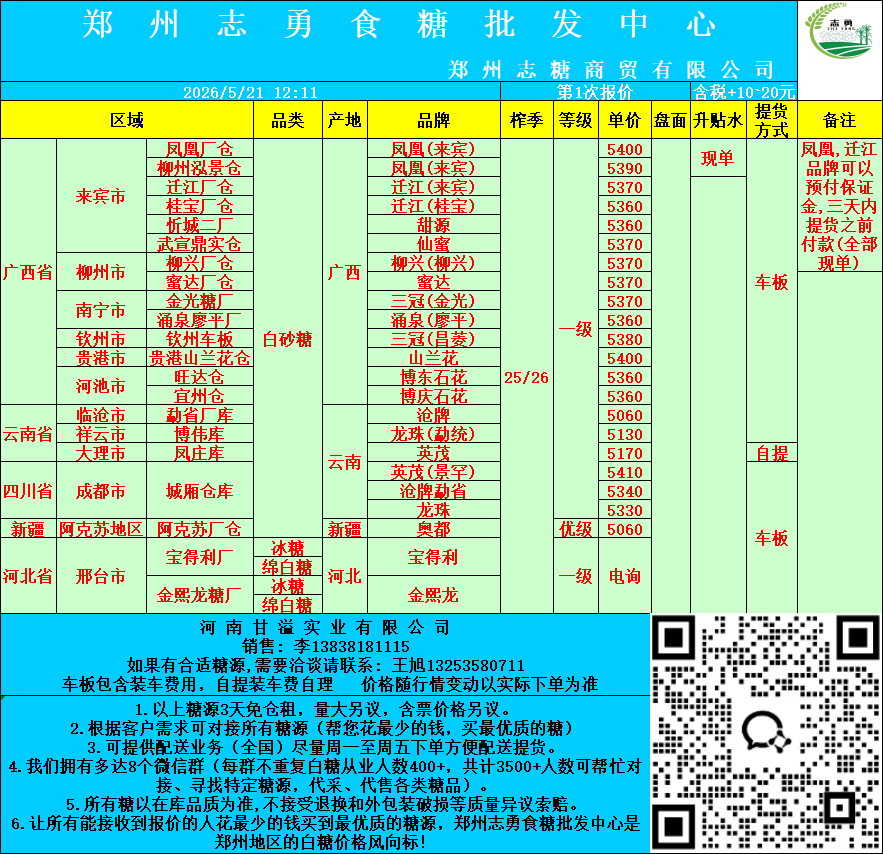Select the brand cell 甜源
This screenshot has height=854, width=883.
coord(434,225)
